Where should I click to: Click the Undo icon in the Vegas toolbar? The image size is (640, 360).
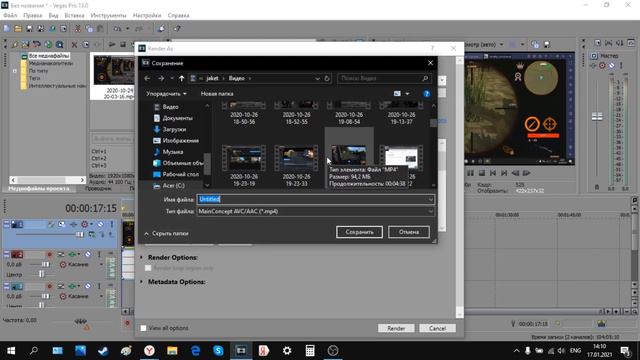tap(118, 29)
